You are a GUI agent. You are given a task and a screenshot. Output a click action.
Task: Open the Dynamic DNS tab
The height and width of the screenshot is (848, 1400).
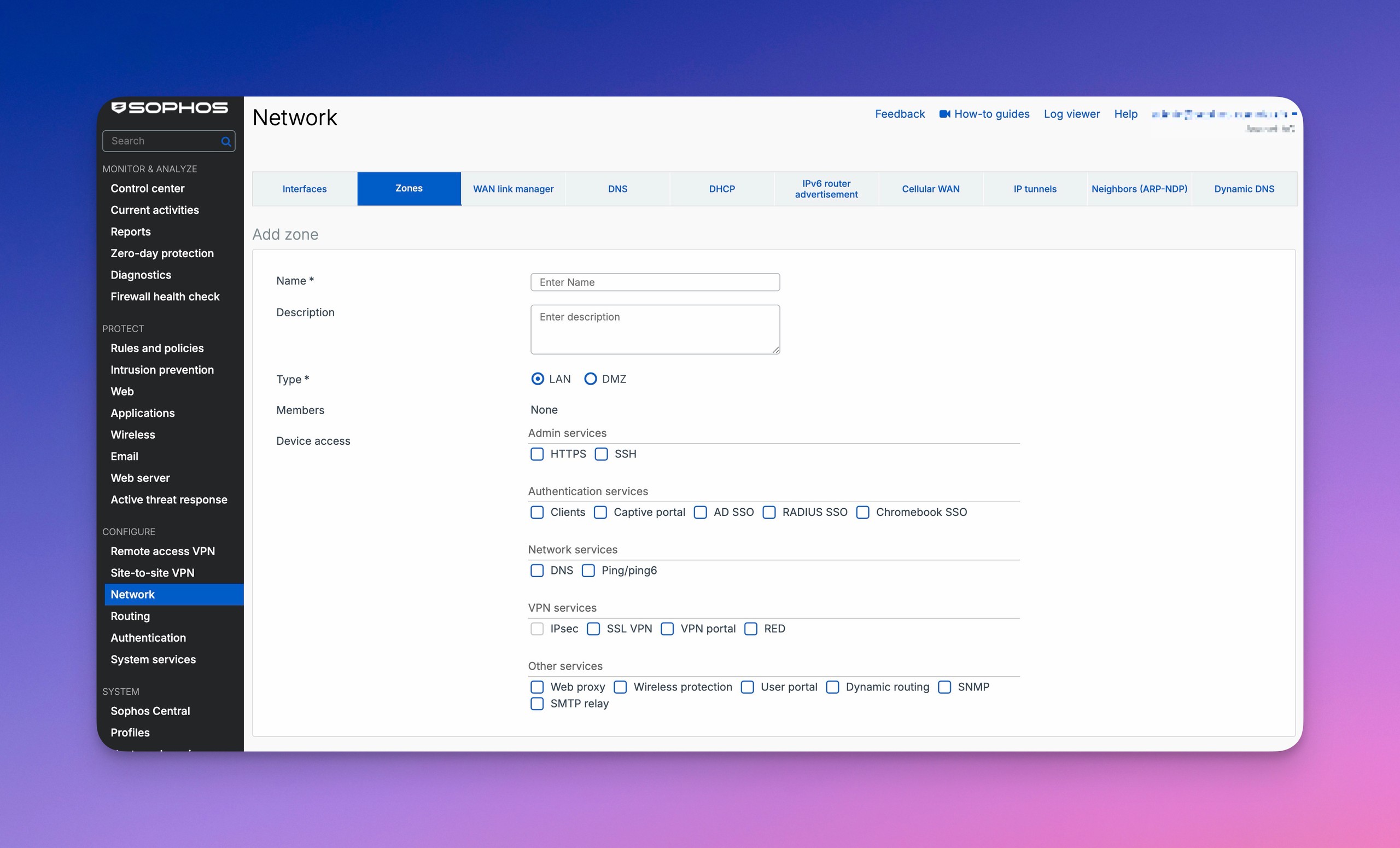coord(1244,189)
